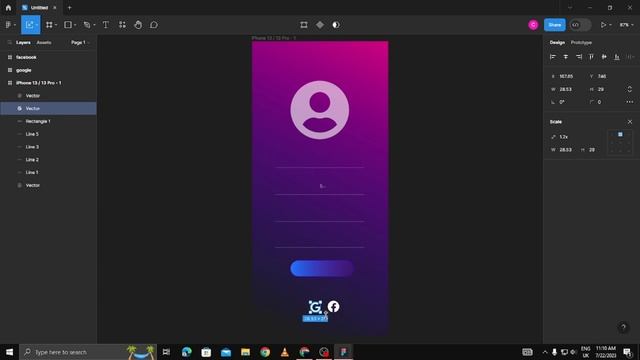This screenshot has height=360, width=640.
Task: Open the Windows Start menu
Action: pos(9,352)
